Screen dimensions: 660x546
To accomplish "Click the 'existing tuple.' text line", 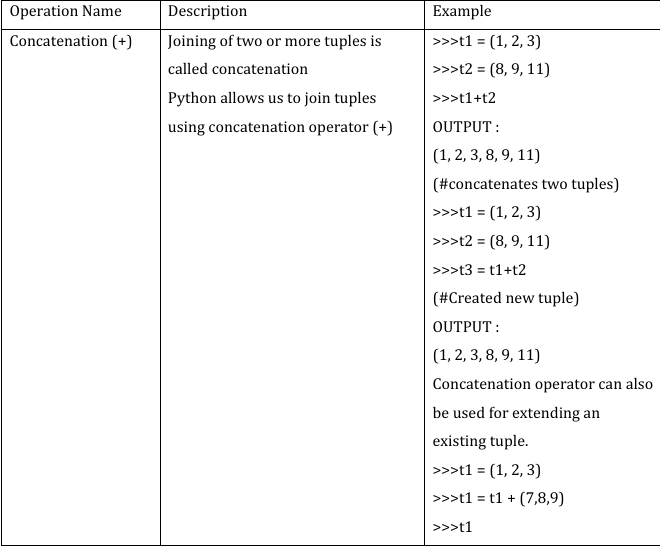I will point(480,442).
